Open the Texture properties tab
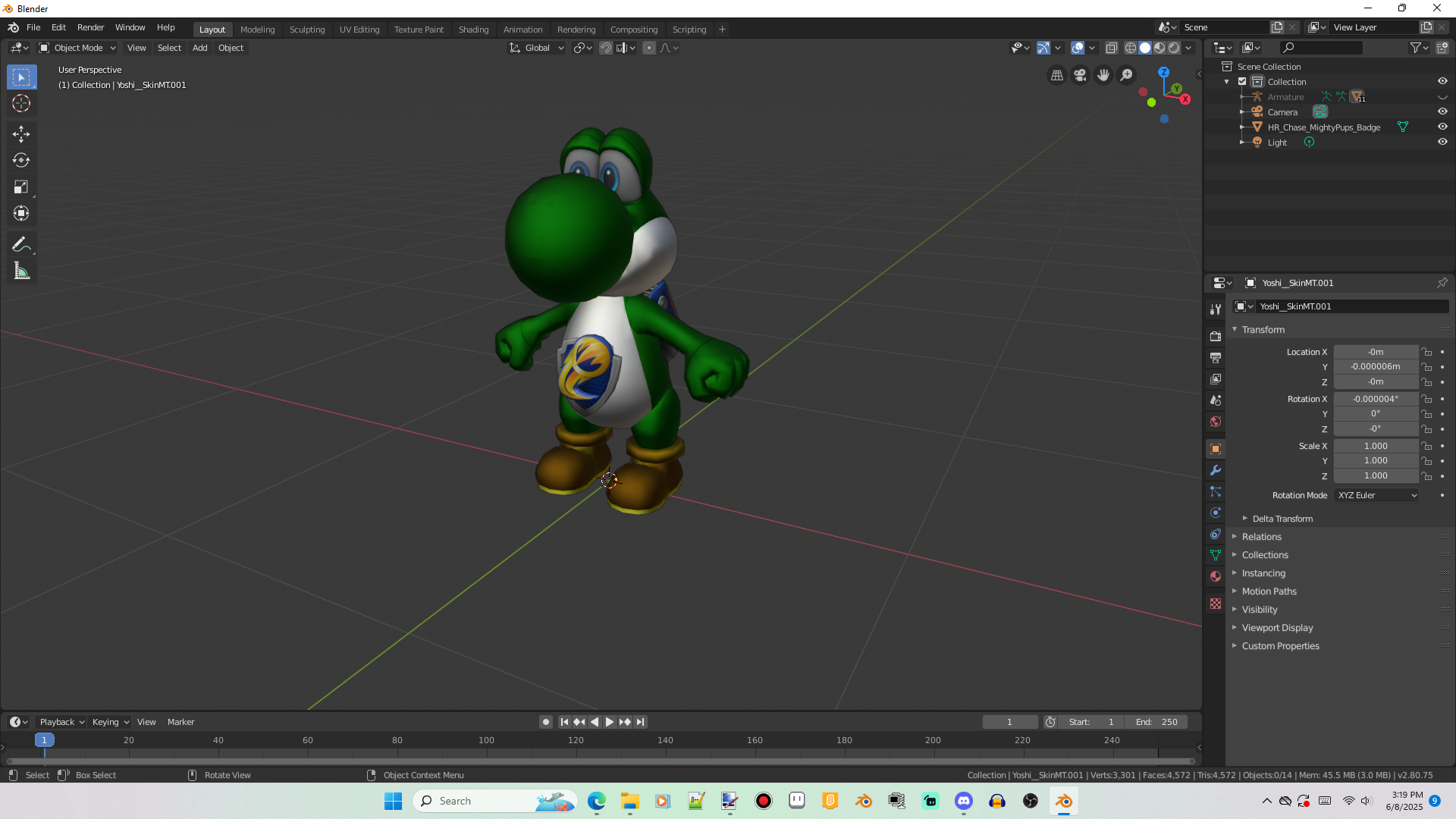1456x819 pixels. 1216,604
